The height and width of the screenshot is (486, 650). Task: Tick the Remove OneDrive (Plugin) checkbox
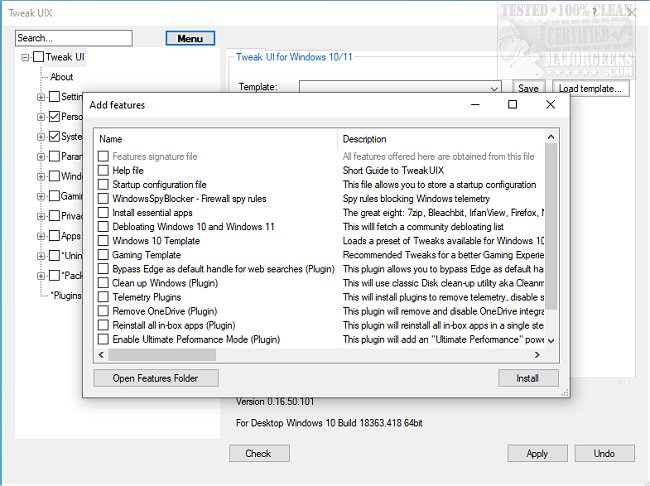point(103,311)
